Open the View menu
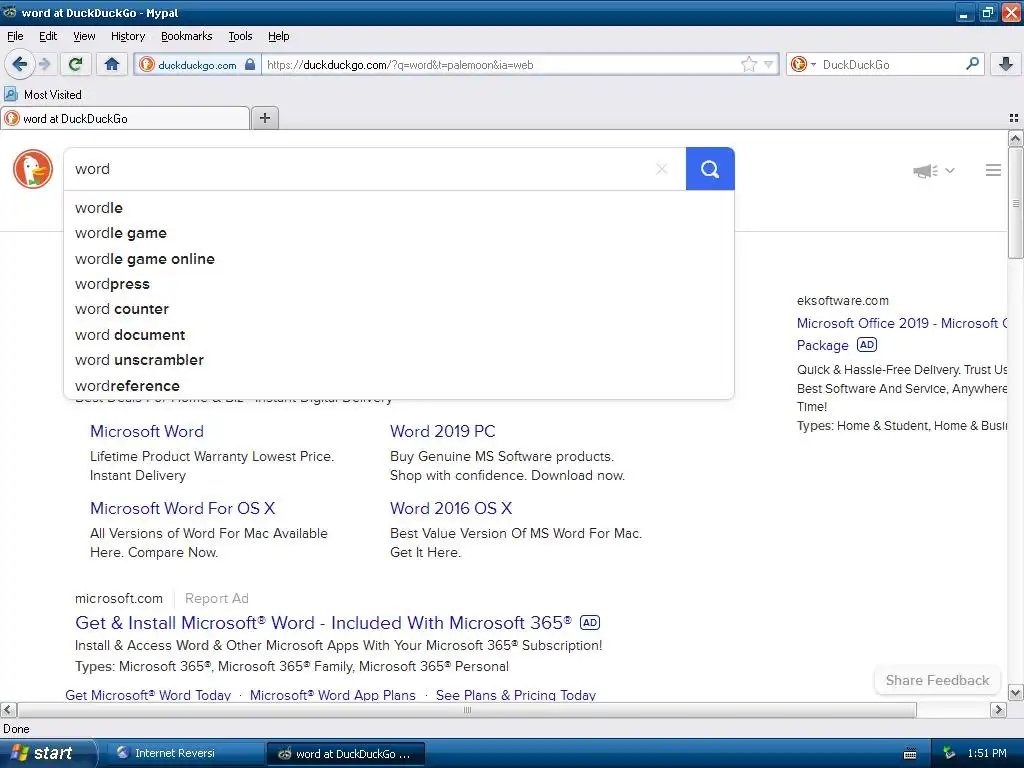Viewport: 1024px width, 768px height. (84, 36)
